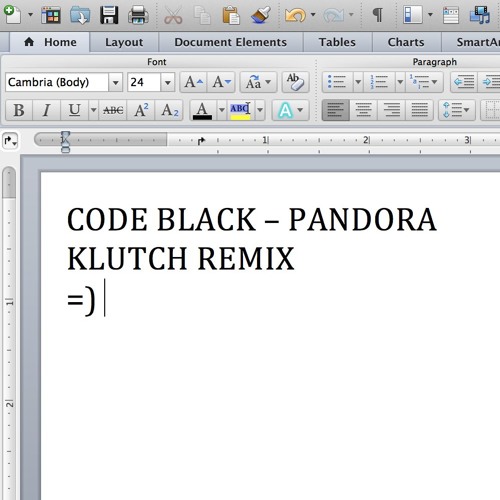Open the Toolbox icon

[451, 15]
